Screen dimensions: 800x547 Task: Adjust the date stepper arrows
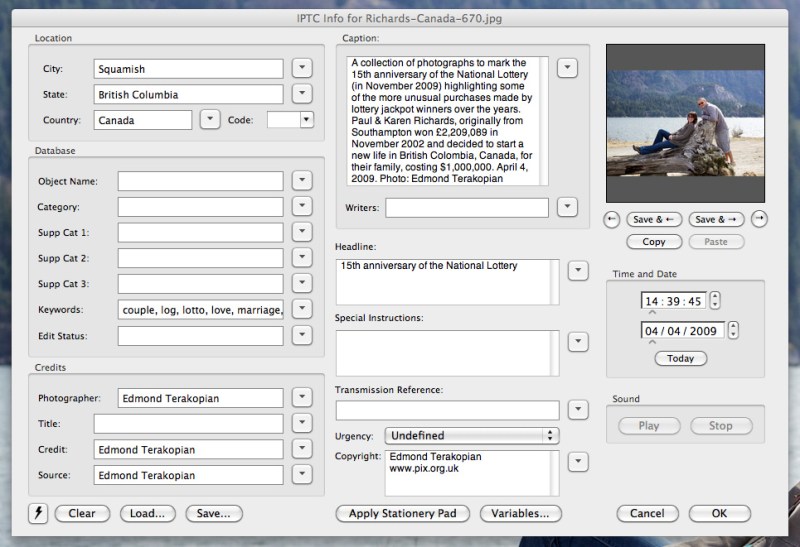pos(734,330)
